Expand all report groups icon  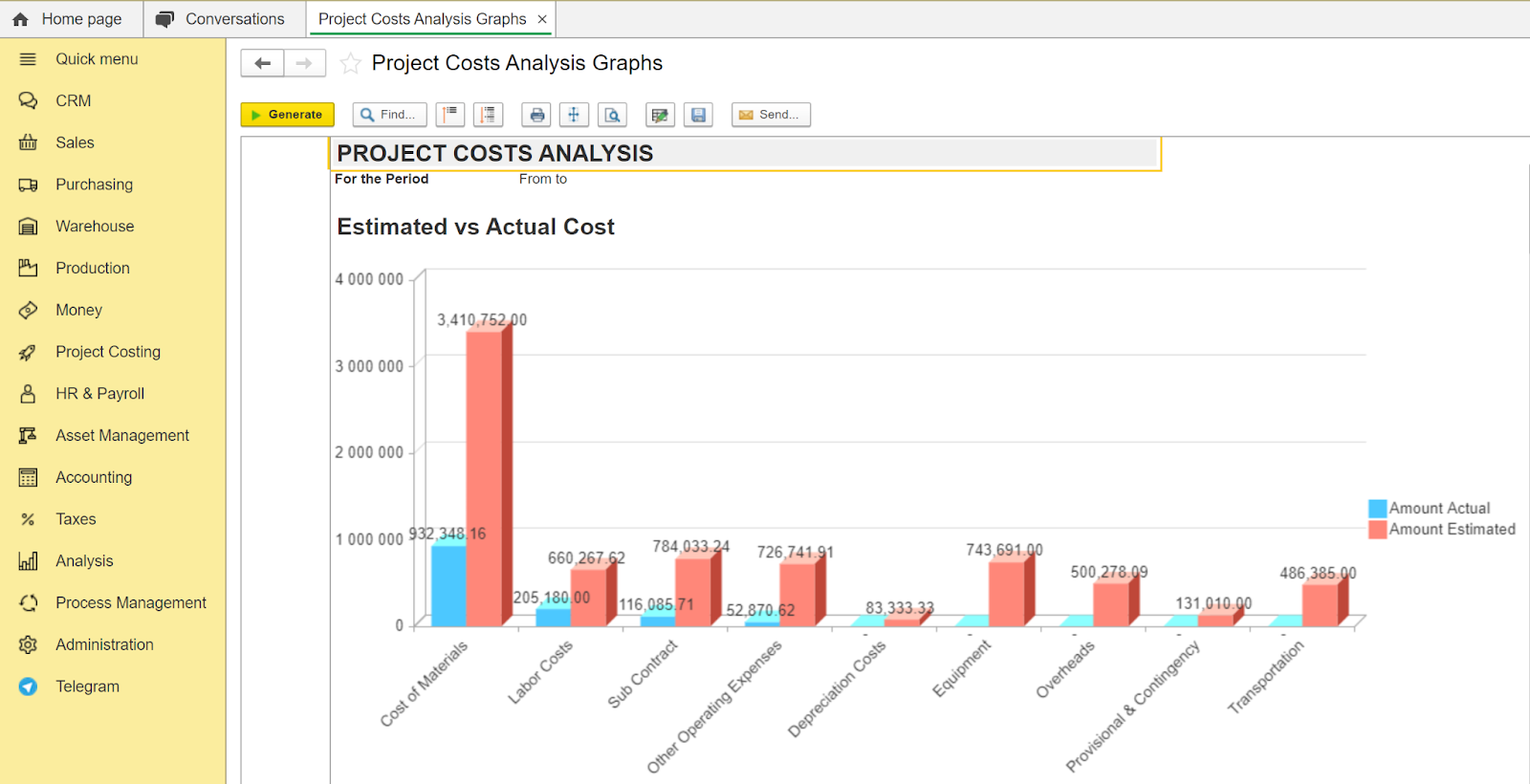click(488, 115)
